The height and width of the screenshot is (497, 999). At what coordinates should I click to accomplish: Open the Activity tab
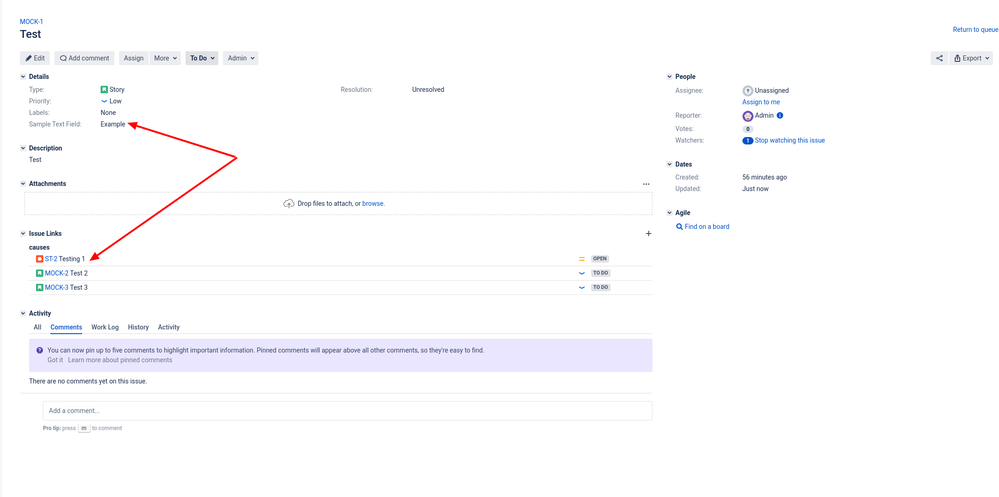click(x=169, y=328)
